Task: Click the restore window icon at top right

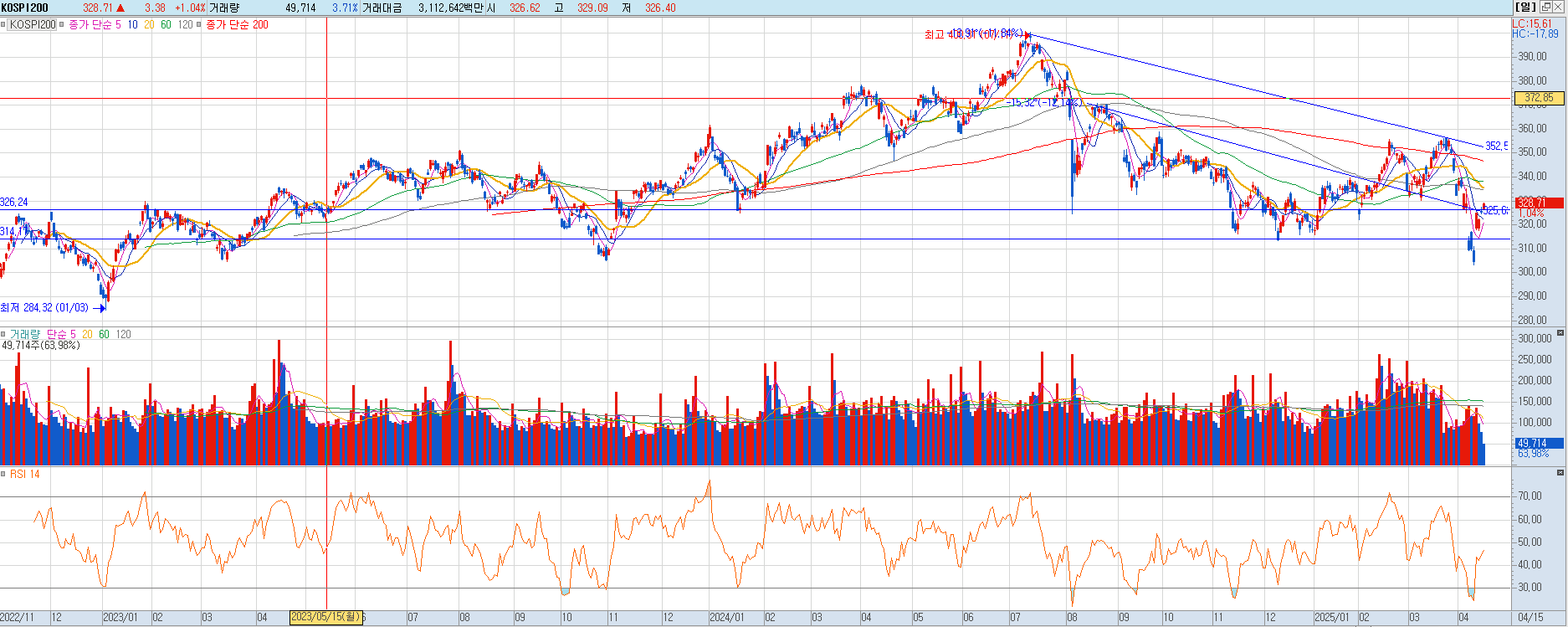Action: coord(1545,7)
